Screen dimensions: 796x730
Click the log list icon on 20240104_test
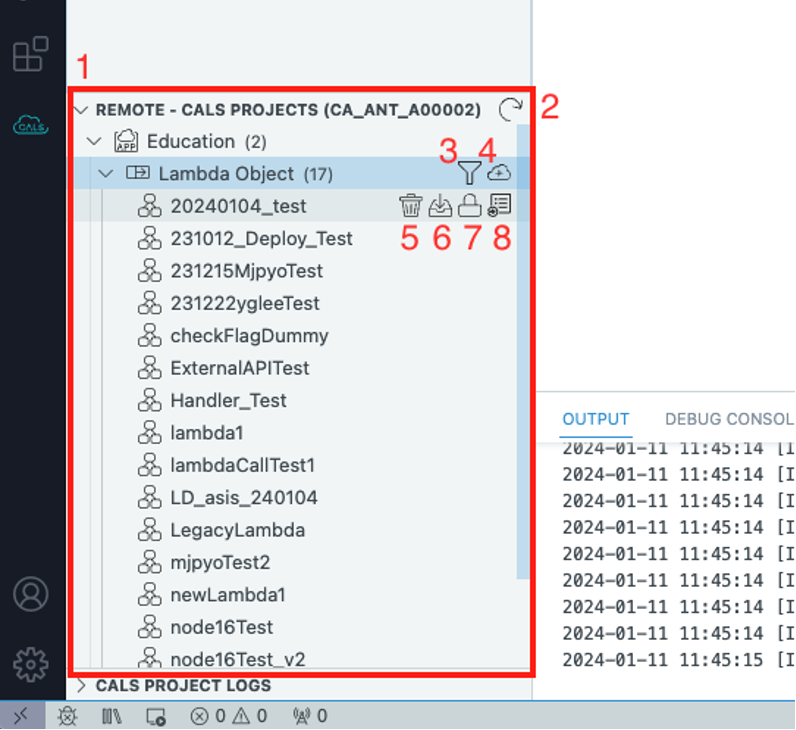[x=499, y=205]
